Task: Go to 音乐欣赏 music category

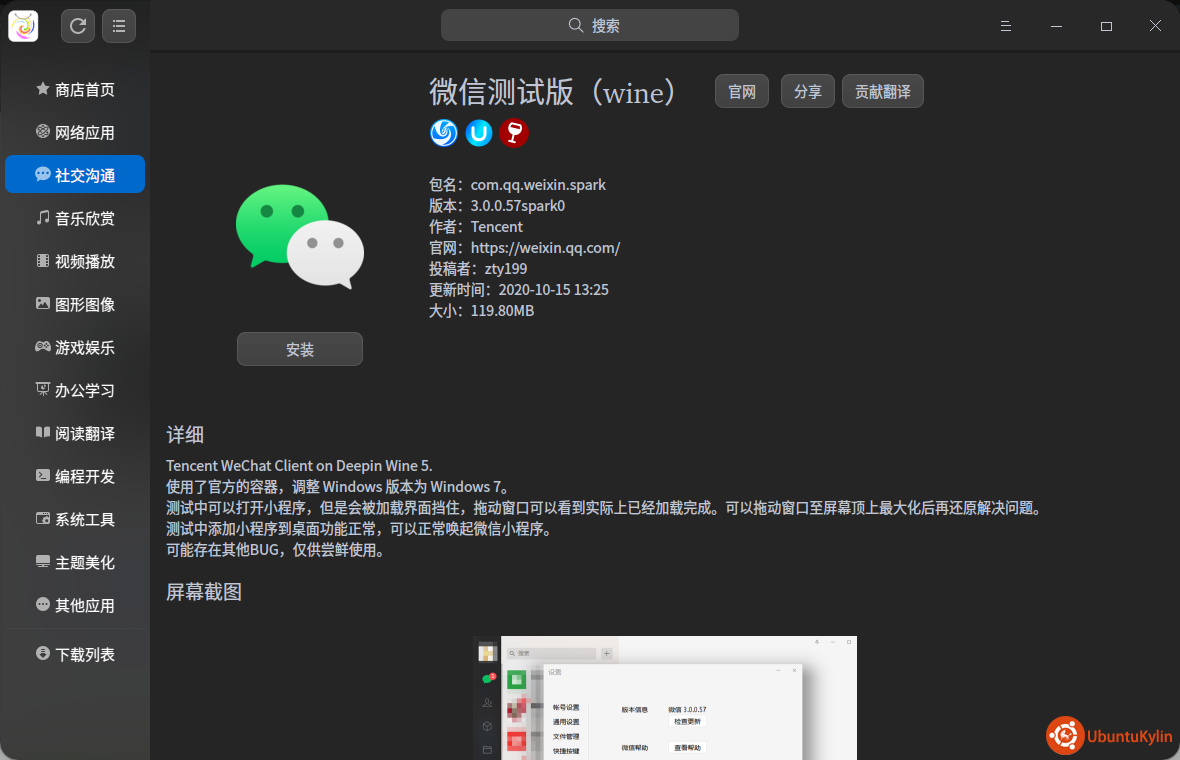Action: tap(75, 219)
